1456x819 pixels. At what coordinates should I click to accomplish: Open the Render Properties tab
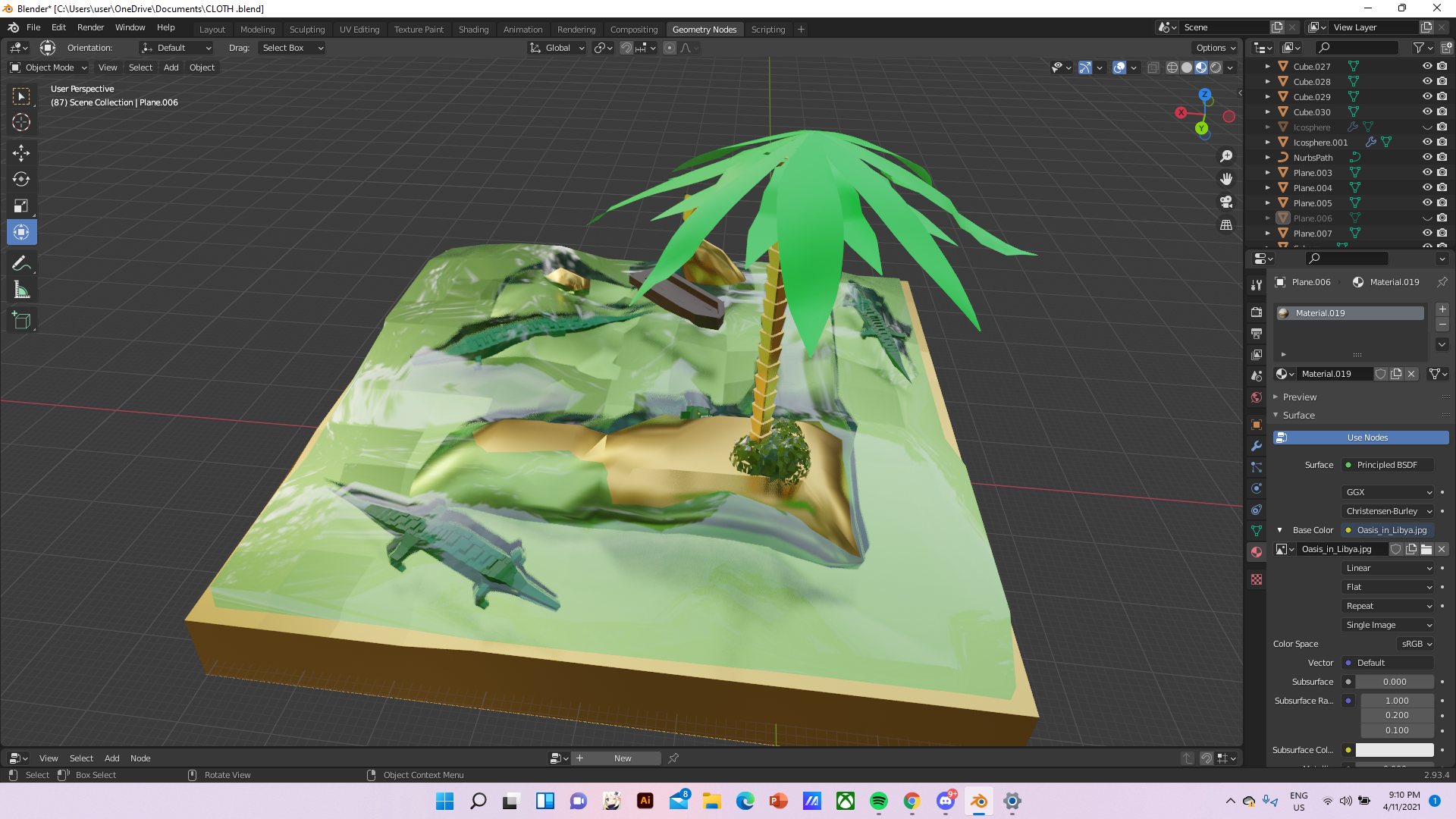1257,312
